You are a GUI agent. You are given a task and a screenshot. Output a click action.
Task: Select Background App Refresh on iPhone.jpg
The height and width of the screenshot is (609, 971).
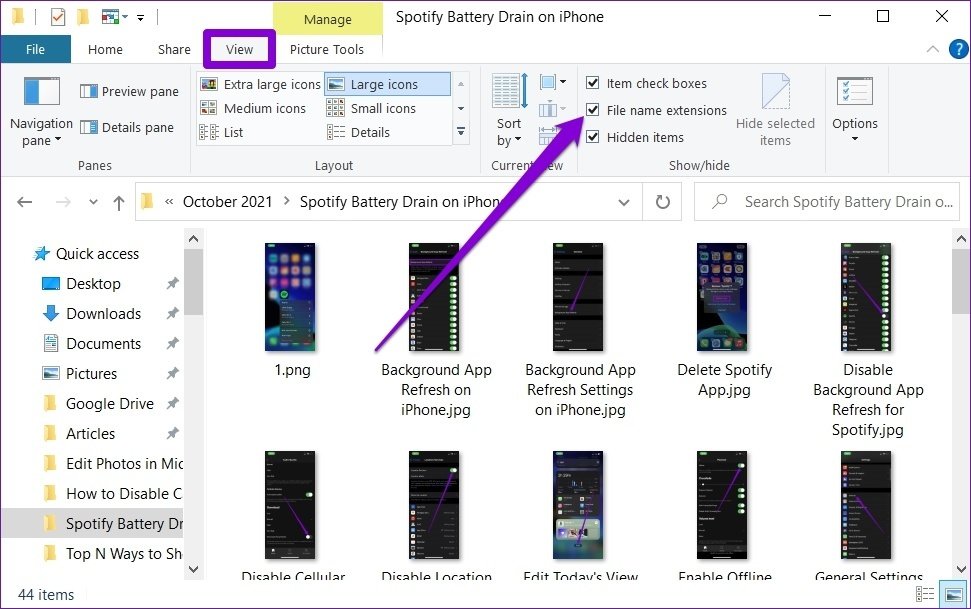pos(436,330)
